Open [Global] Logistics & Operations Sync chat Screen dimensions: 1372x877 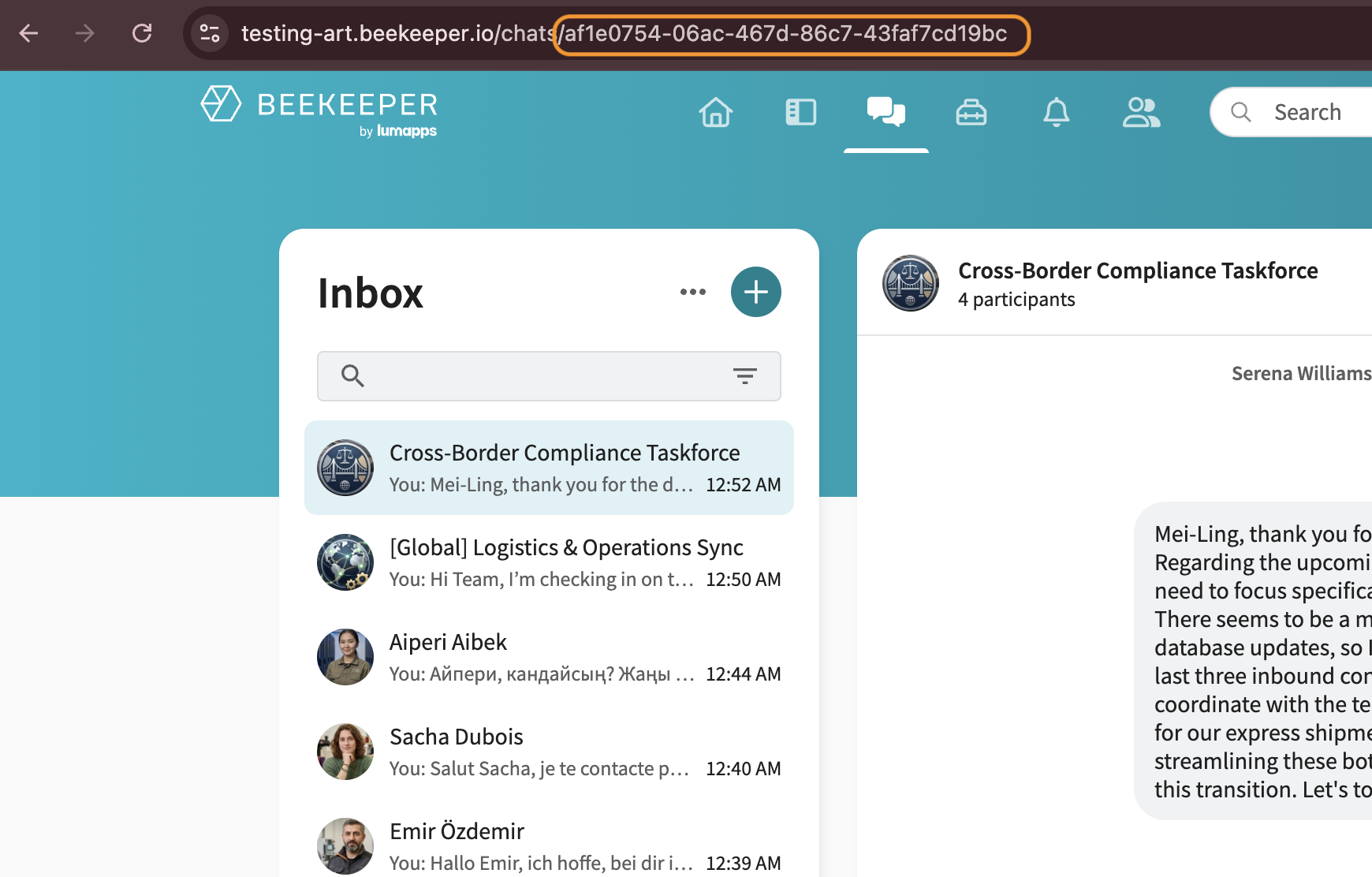click(549, 562)
